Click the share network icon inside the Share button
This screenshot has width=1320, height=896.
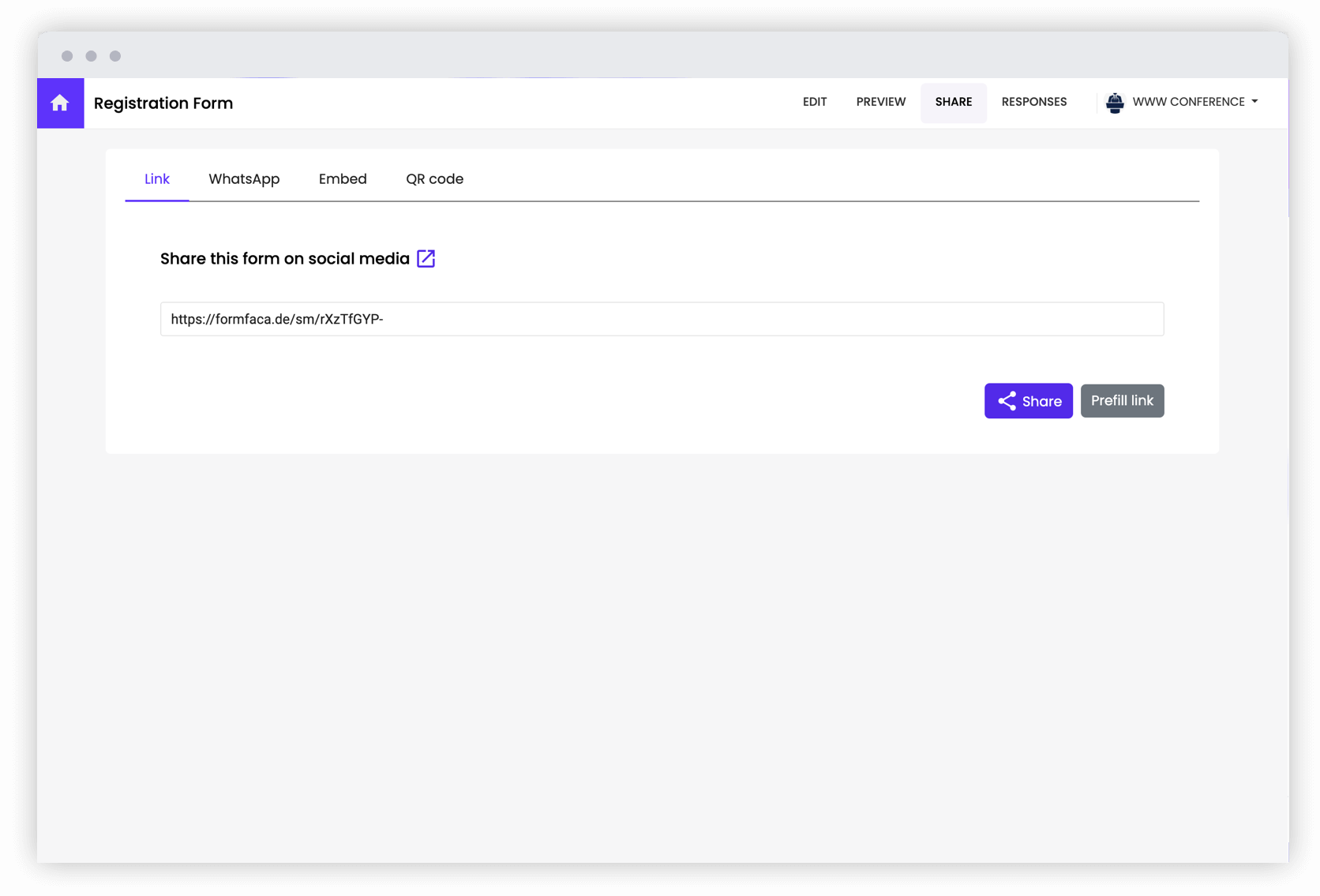coord(1007,401)
